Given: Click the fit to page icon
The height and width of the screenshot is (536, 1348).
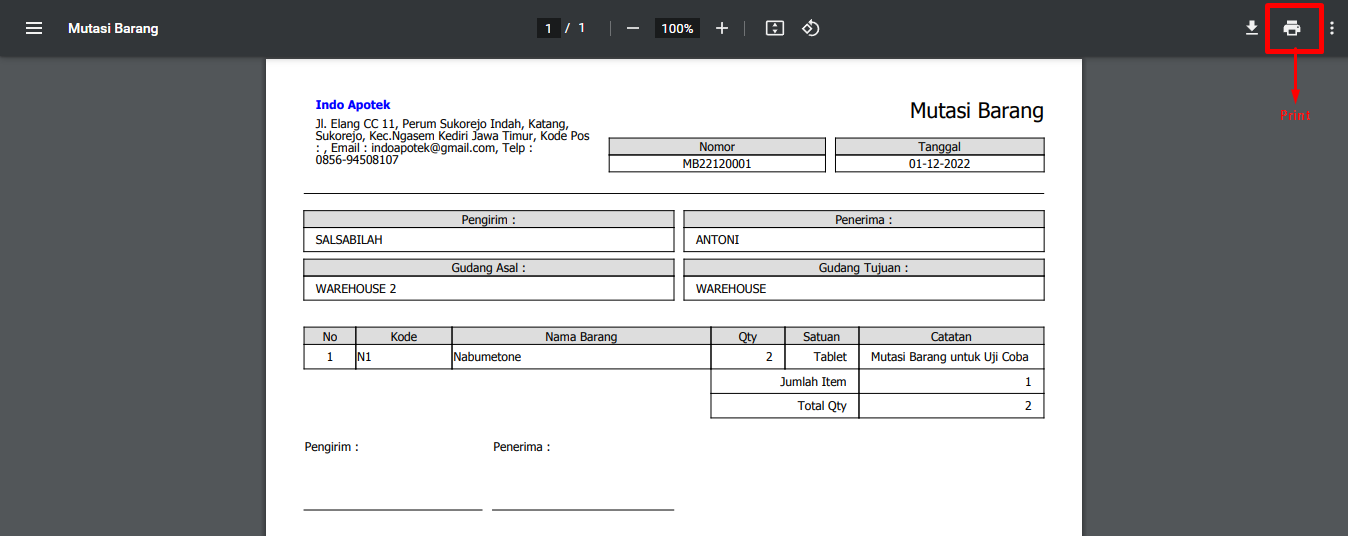Looking at the screenshot, I should (x=774, y=28).
